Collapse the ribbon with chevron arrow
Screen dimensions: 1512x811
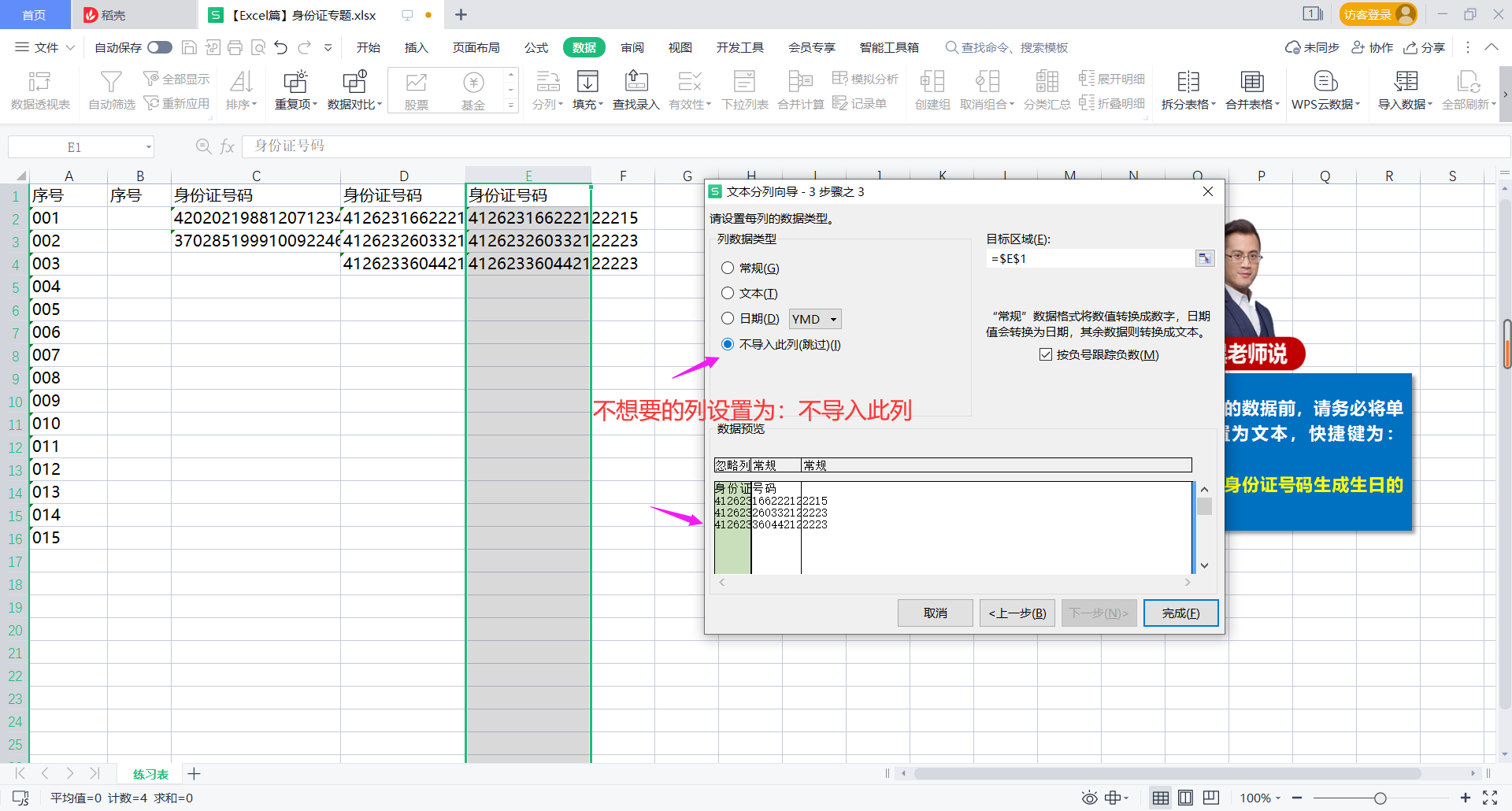point(1492,47)
